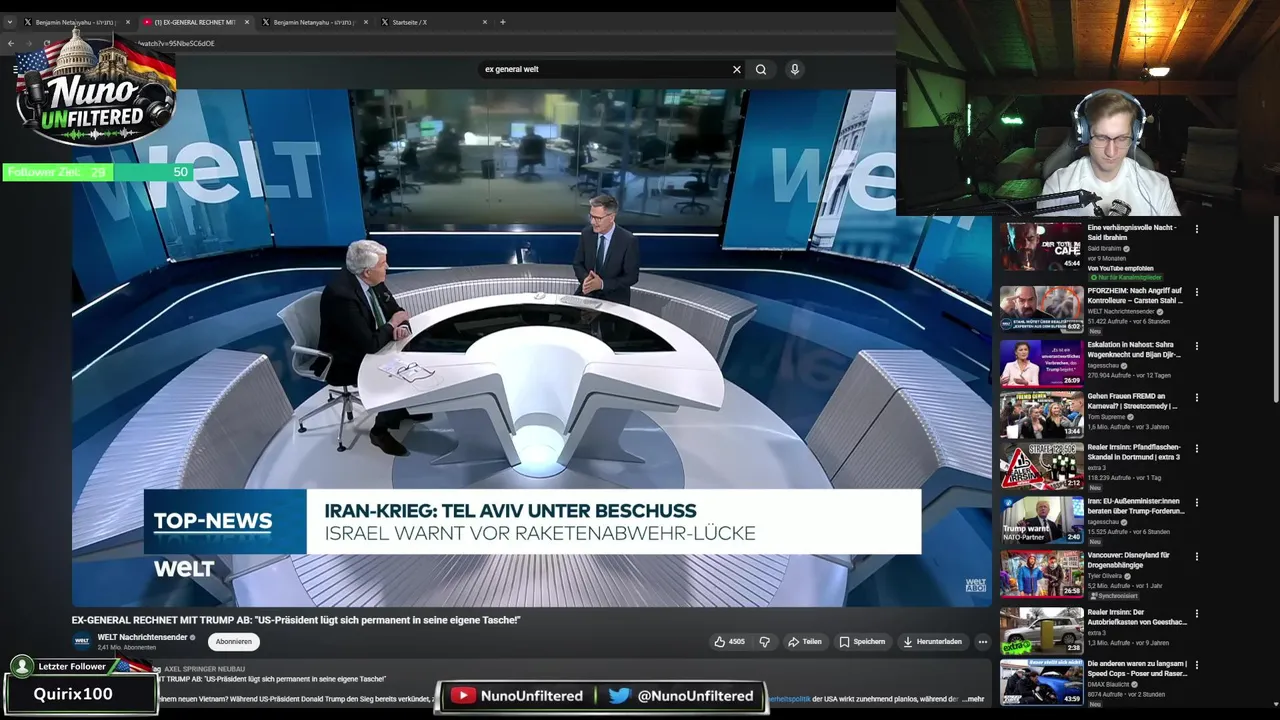Expand the description with '...mehr'
The width and height of the screenshot is (1280, 720).
[x=973, y=699]
